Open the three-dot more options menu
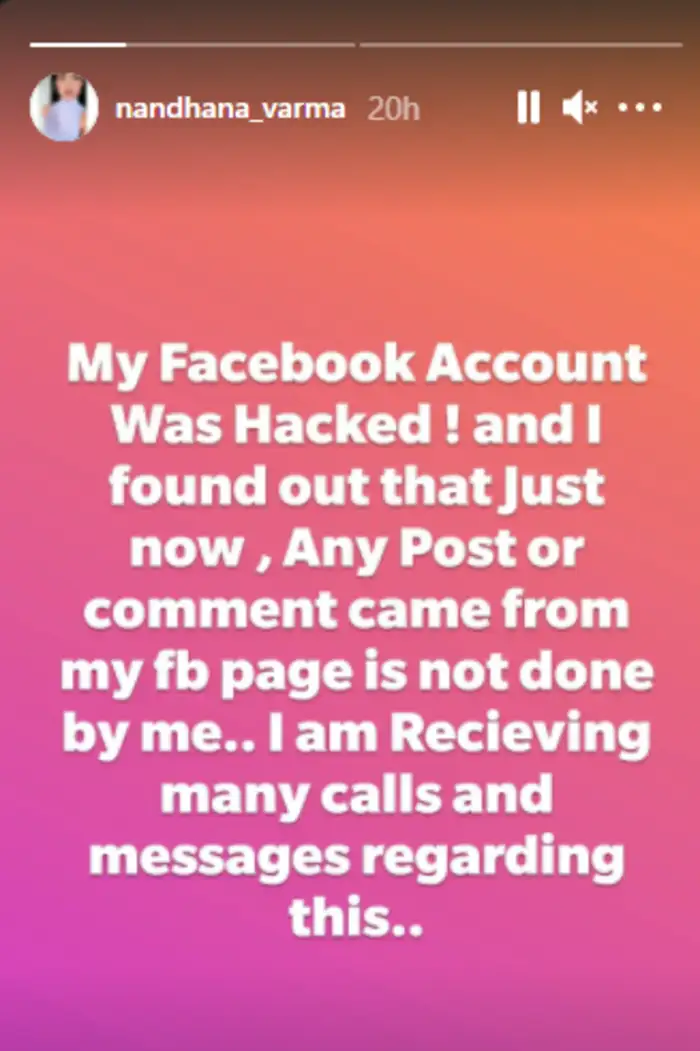 640,107
